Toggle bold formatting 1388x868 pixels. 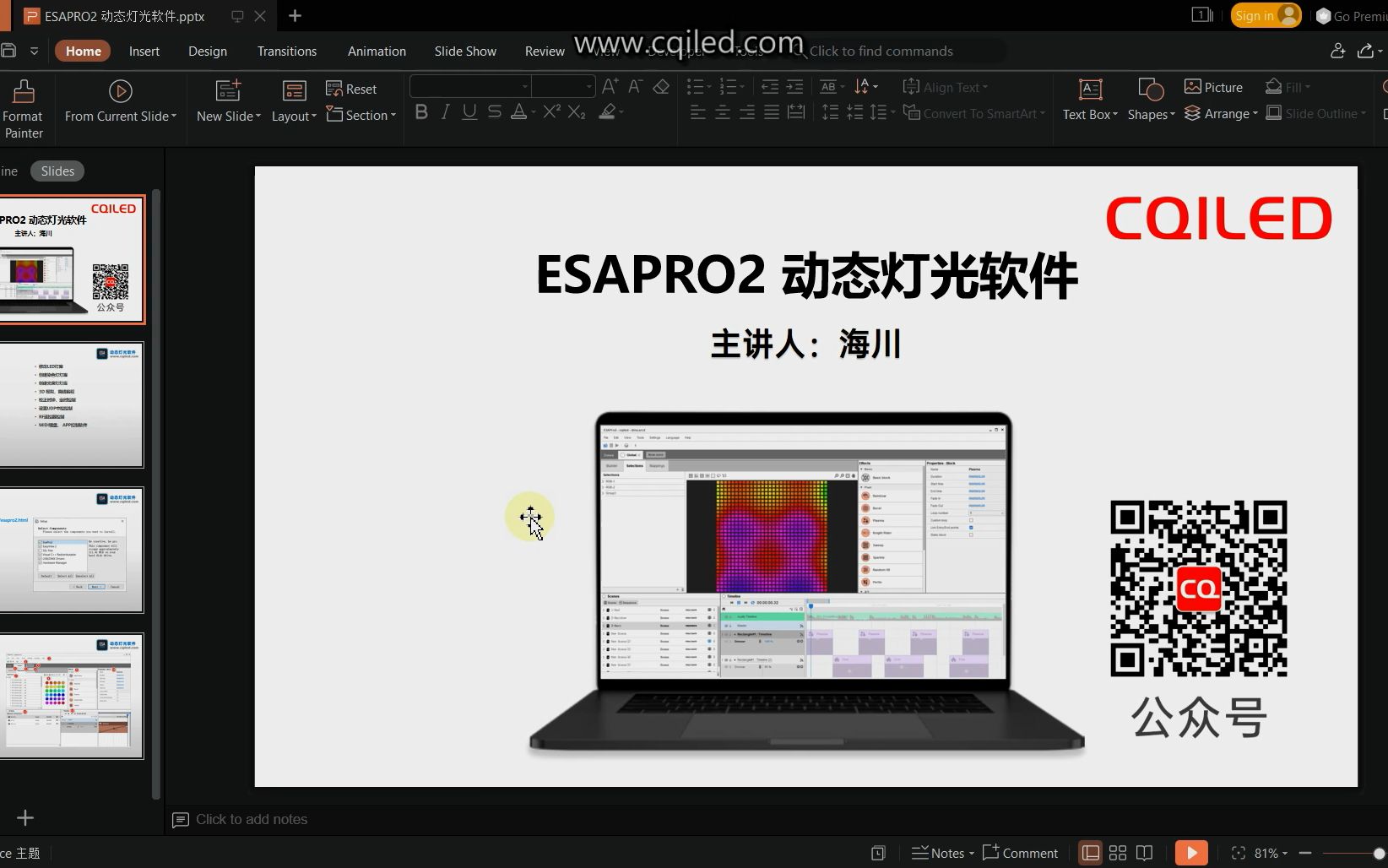[421, 112]
